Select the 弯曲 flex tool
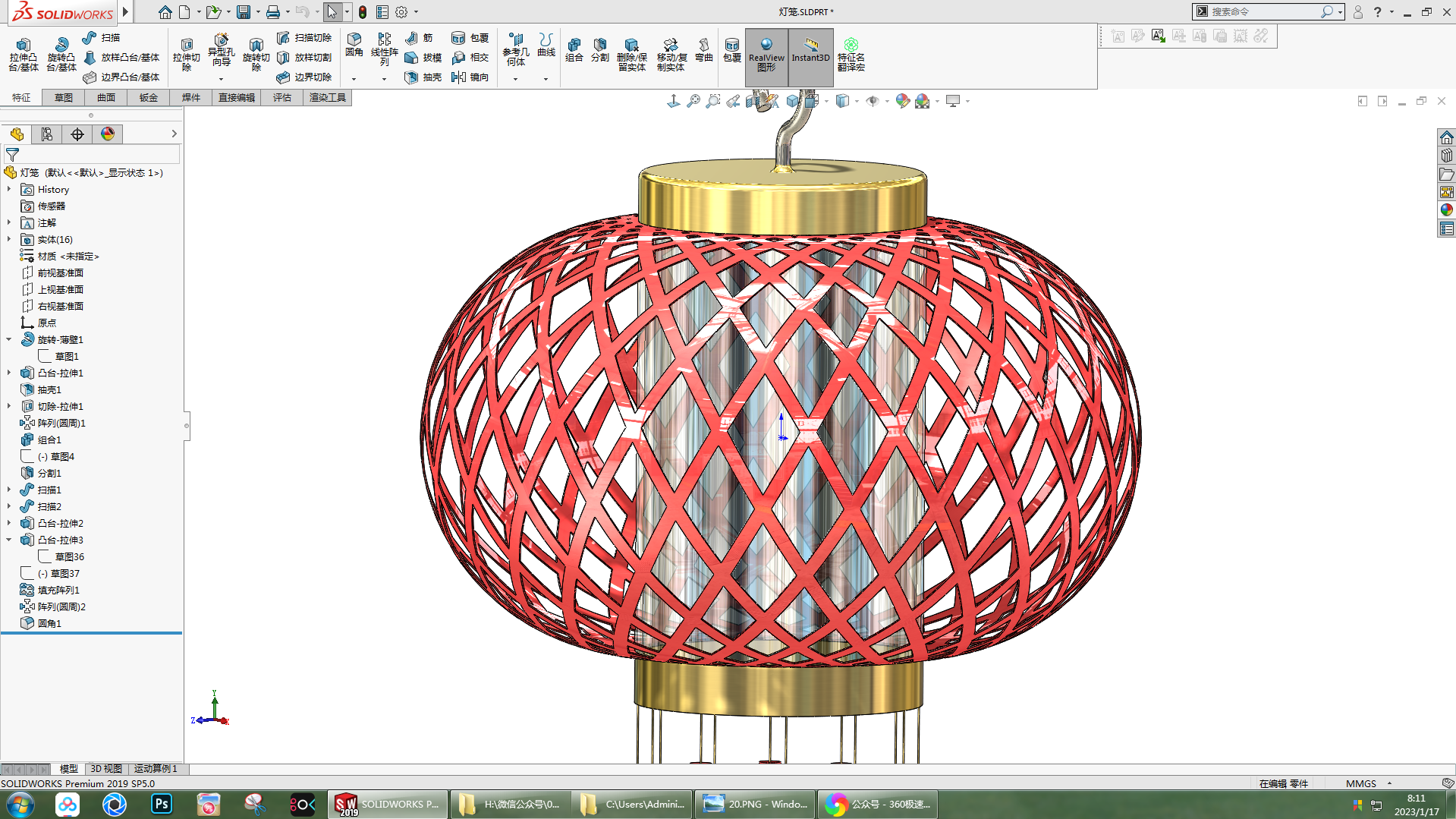This screenshot has width=1456, height=819. pos(704,50)
